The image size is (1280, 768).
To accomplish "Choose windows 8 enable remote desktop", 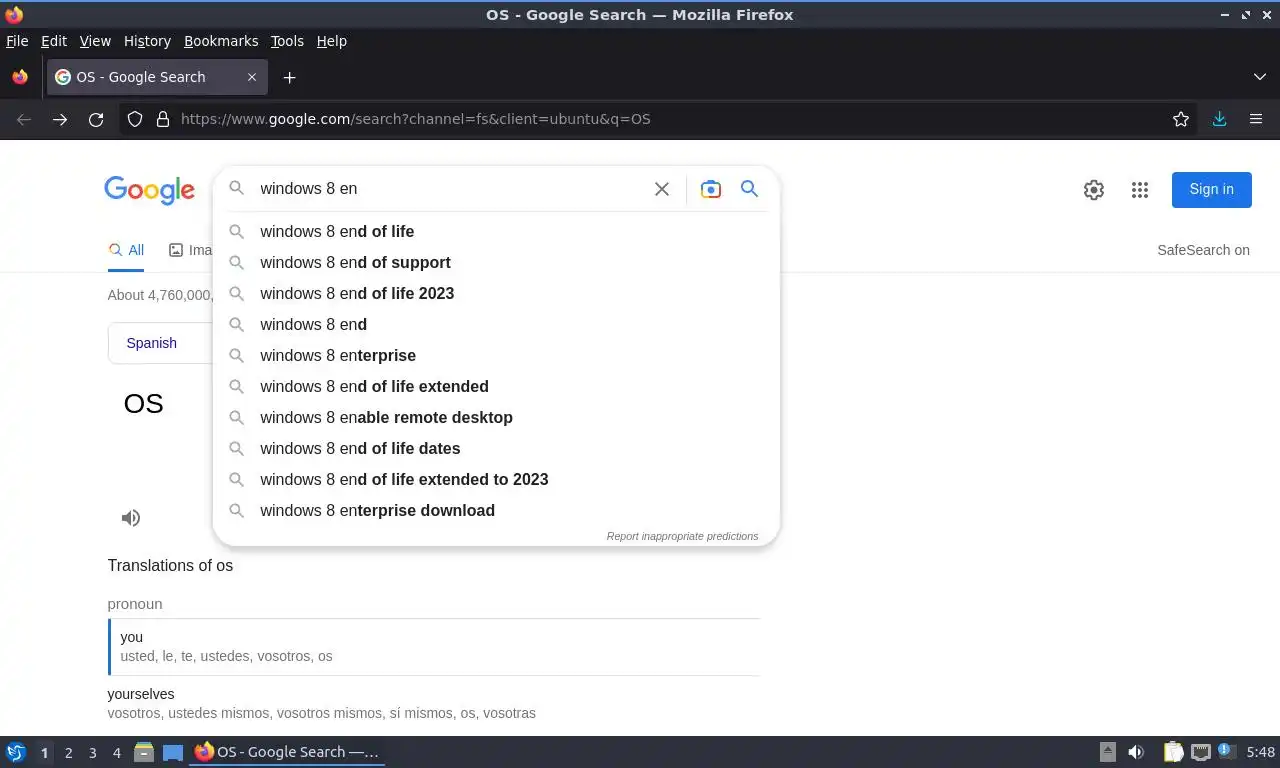I will [x=496, y=417].
